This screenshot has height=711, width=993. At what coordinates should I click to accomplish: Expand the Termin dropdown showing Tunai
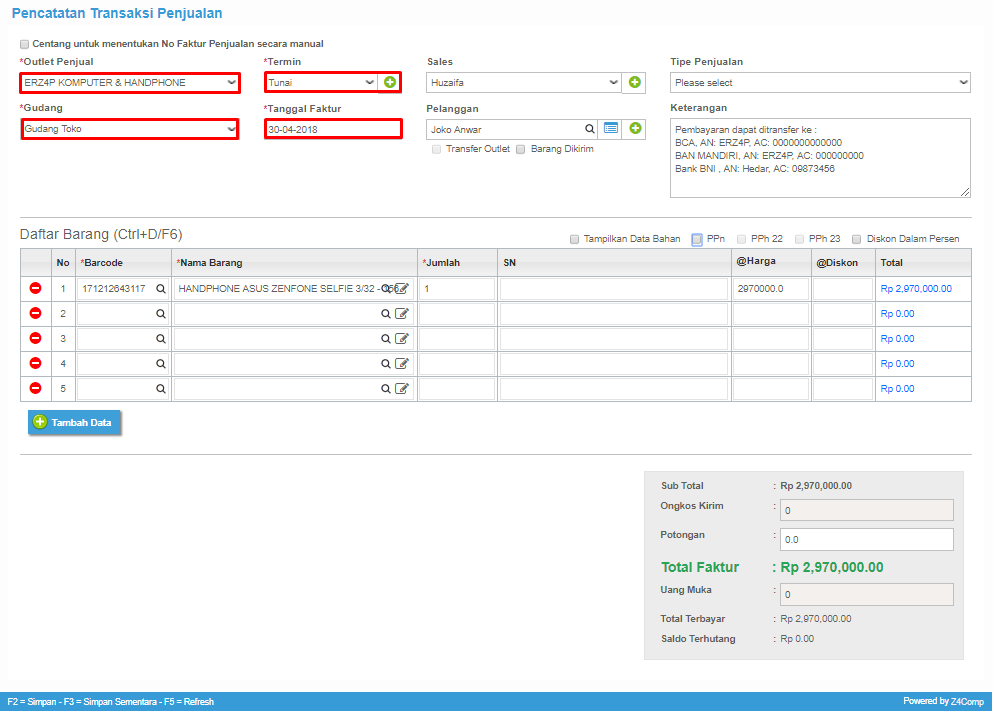[x=322, y=83]
